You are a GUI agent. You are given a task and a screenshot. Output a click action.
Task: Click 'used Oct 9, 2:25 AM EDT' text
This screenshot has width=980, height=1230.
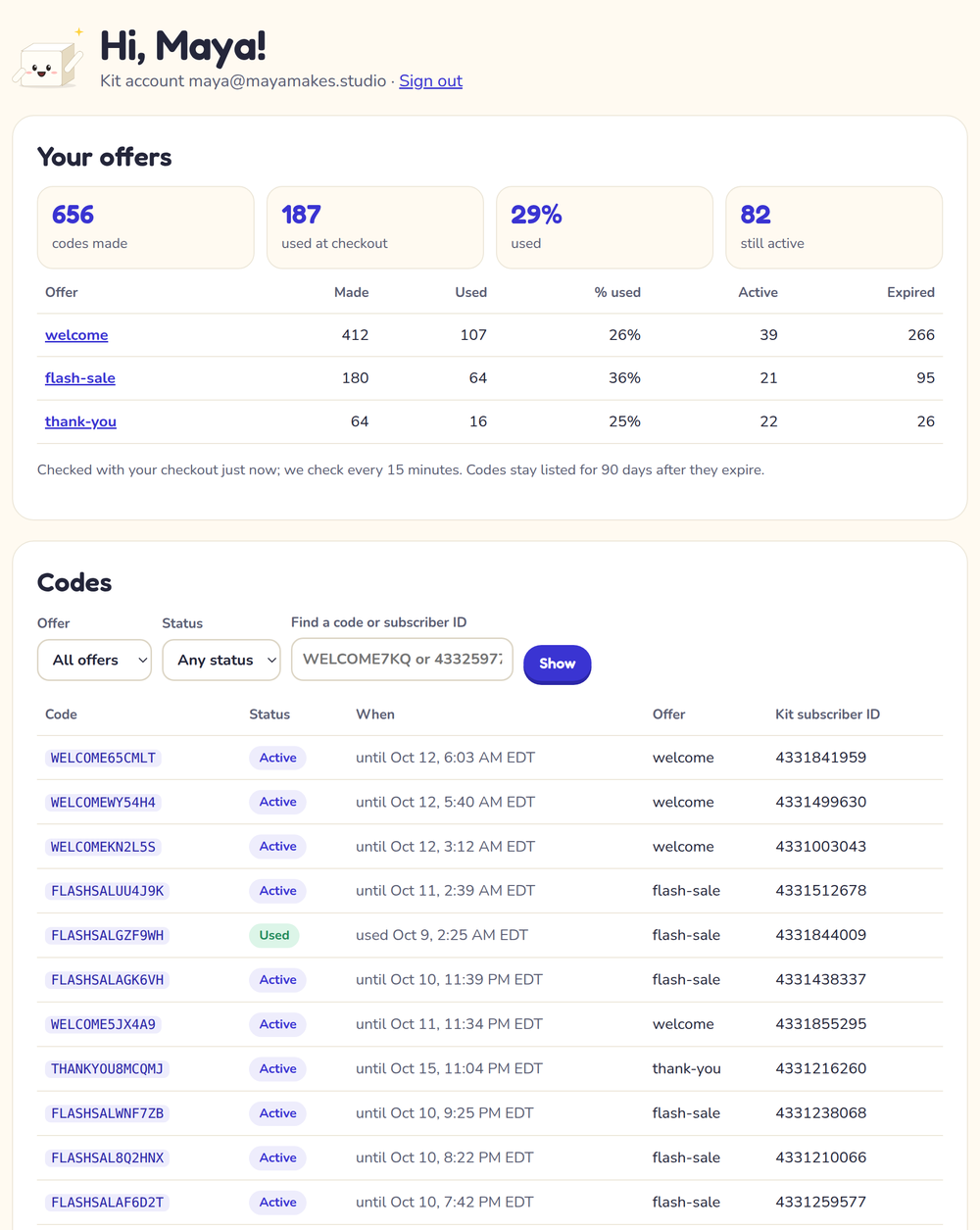pos(442,935)
